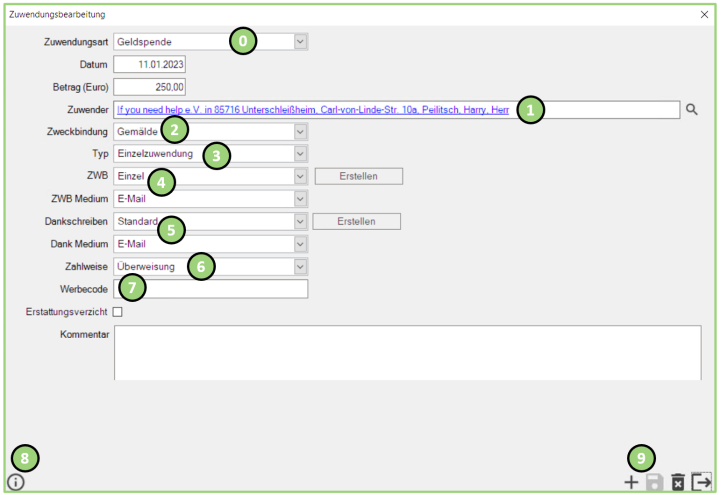Open the Zahlweise dropdown

coord(300,267)
